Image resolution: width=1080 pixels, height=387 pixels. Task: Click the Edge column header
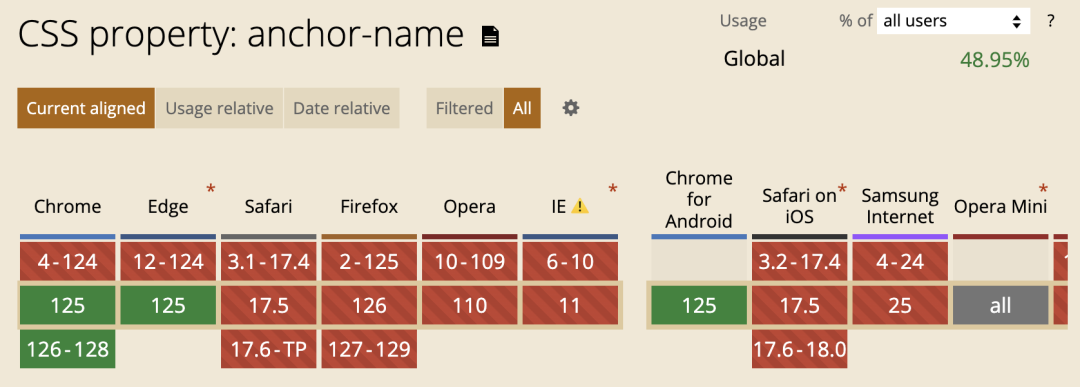tap(168, 207)
